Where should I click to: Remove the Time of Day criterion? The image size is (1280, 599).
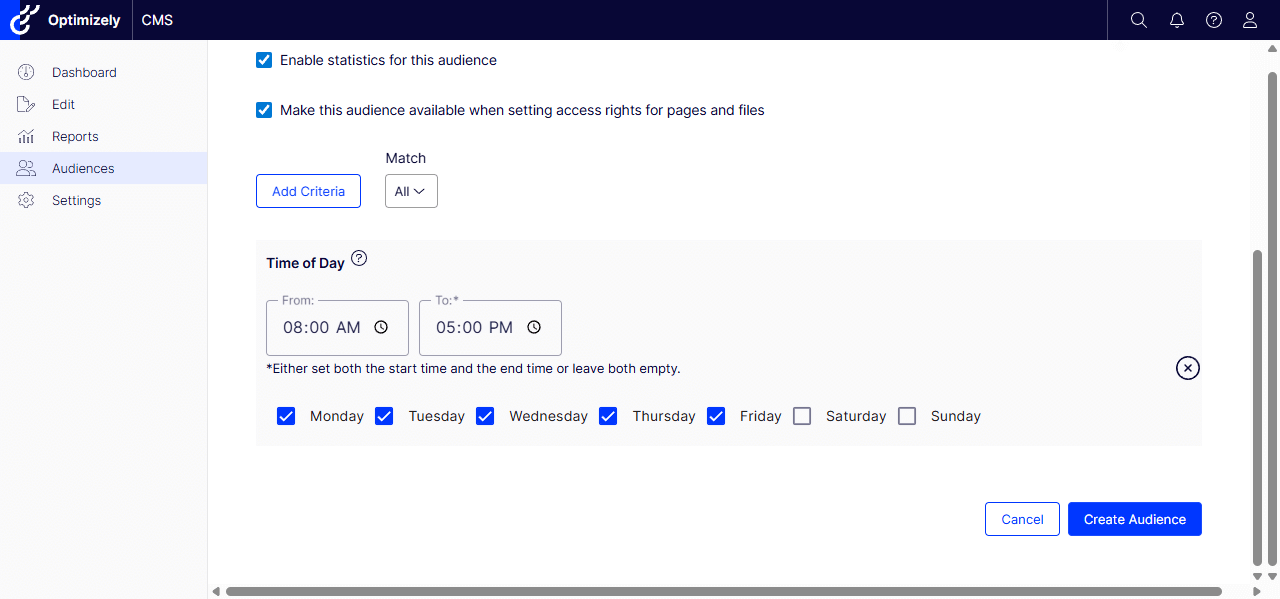pos(1187,368)
